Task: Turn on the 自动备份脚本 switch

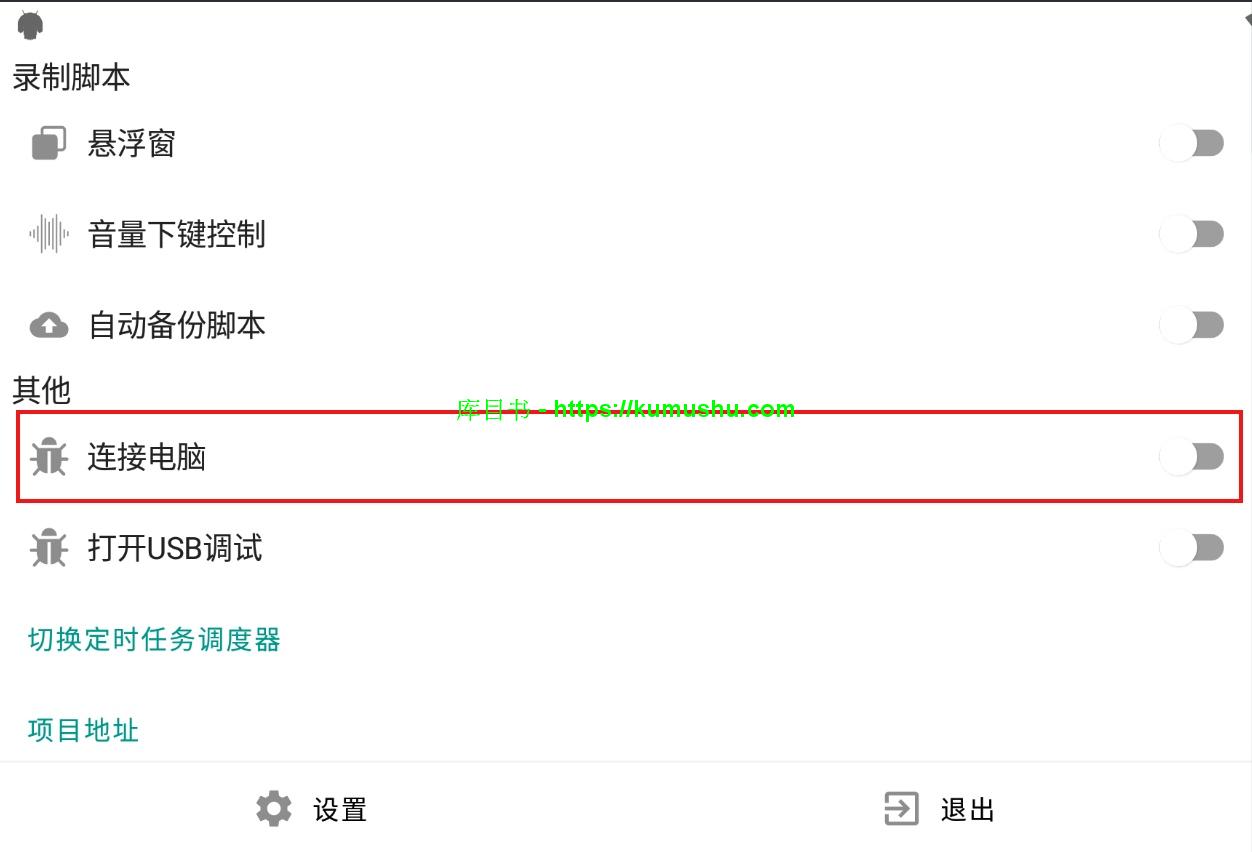Action: (x=1192, y=325)
